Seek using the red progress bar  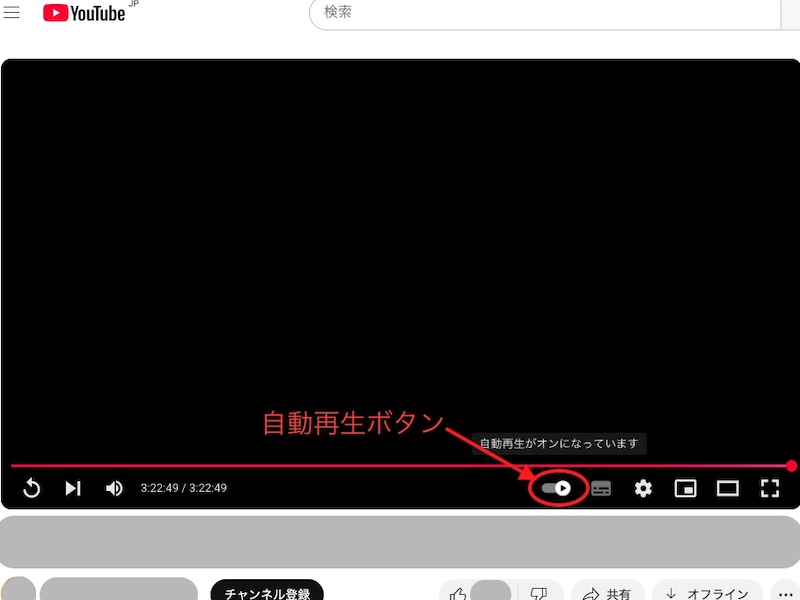click(400, 464)
